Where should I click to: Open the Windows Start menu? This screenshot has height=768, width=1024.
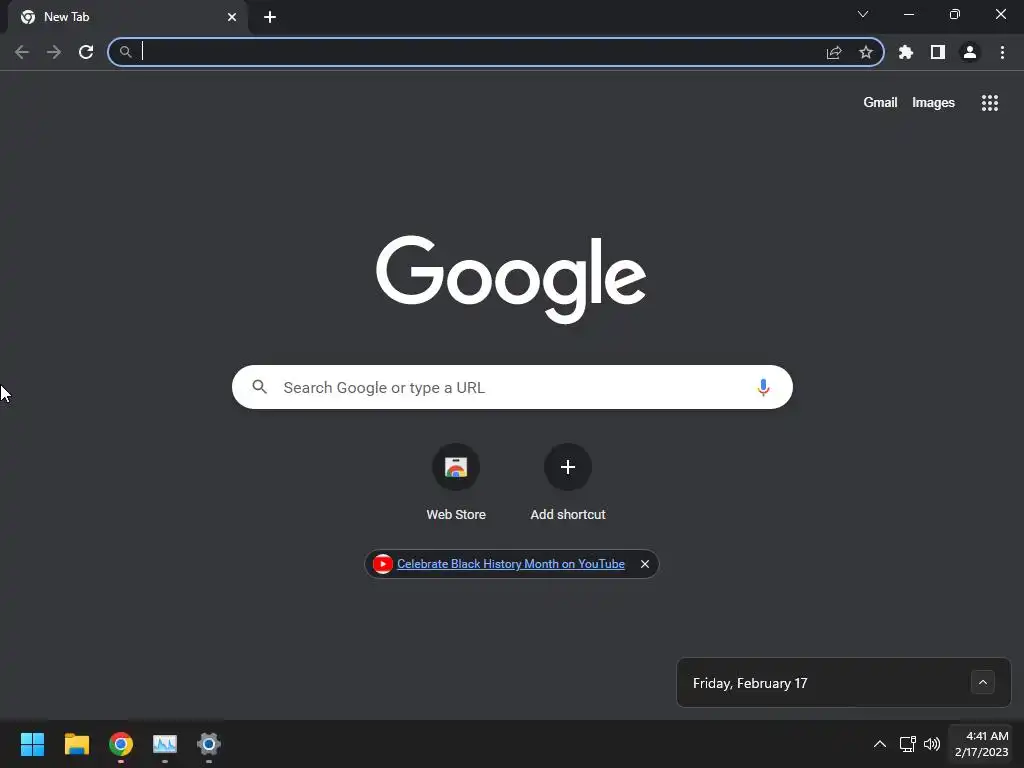point(32,744)
